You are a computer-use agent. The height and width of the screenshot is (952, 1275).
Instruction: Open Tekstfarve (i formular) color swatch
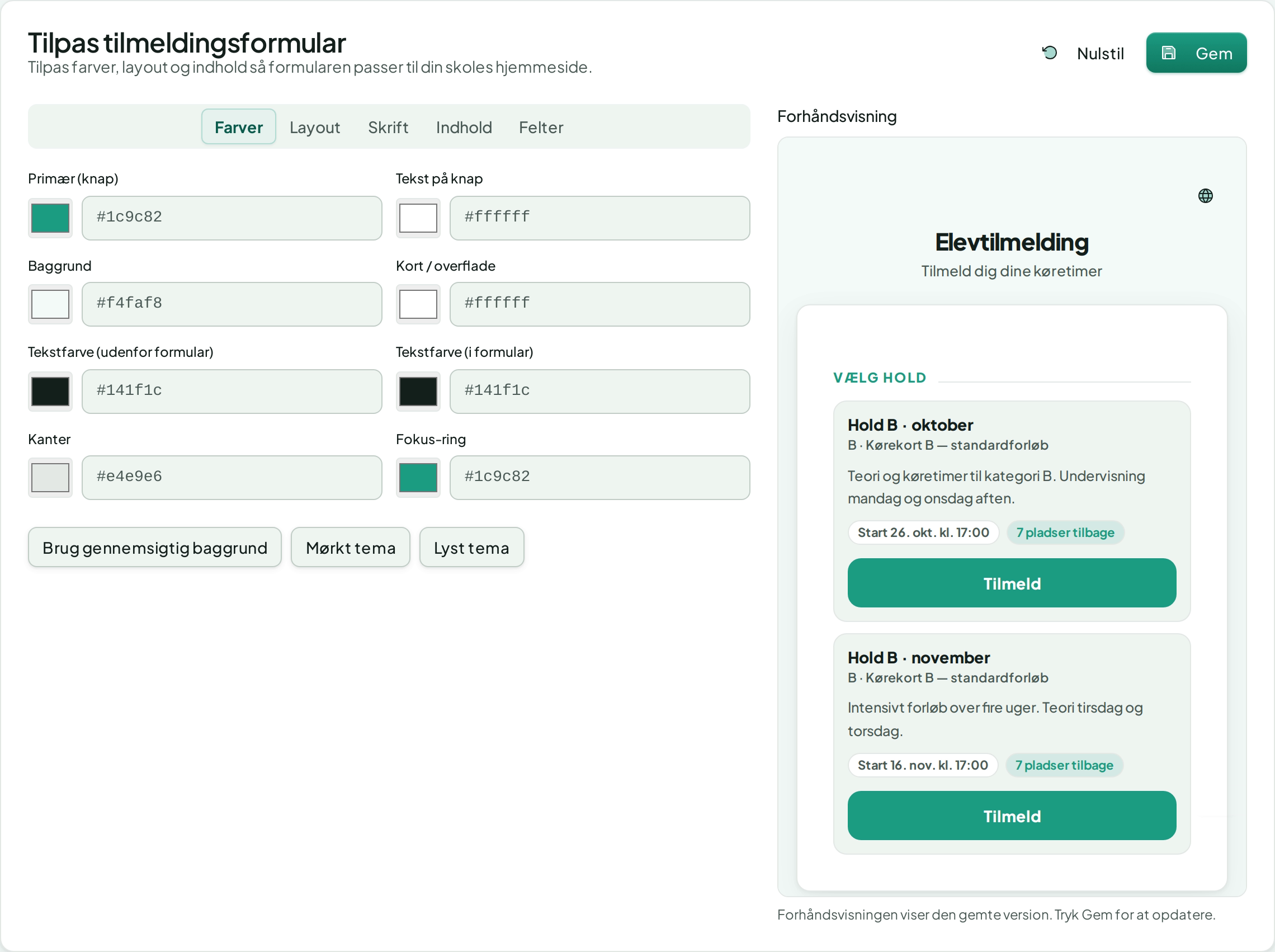[418, 392]
